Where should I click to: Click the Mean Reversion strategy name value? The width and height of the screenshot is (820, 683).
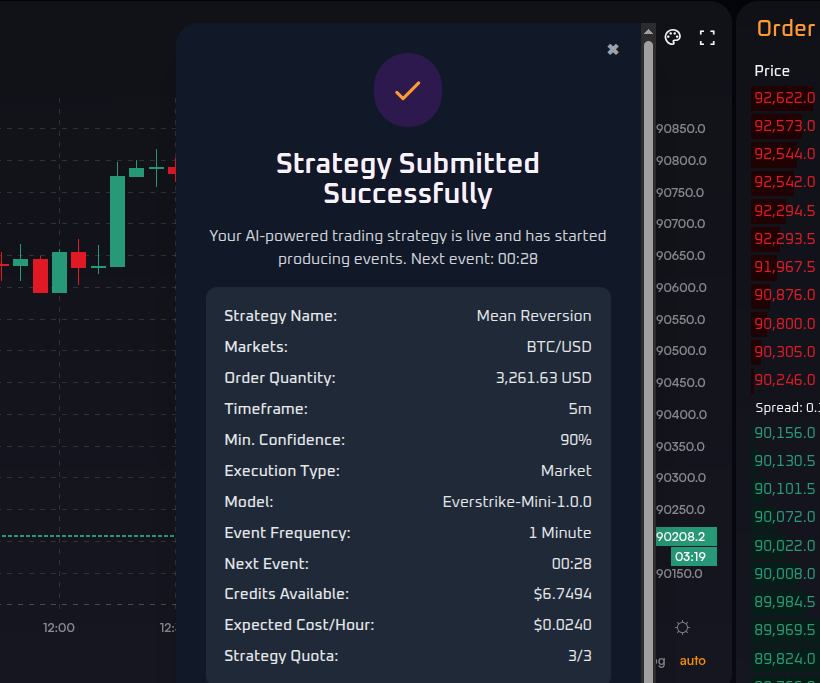point(534,315)
